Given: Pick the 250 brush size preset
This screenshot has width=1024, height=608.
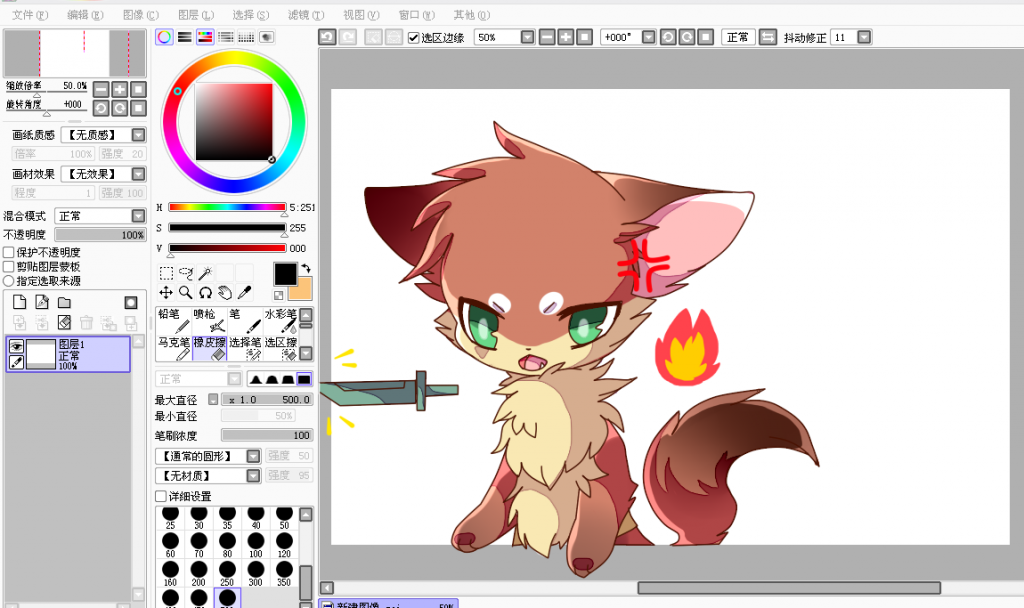Looking at the screenshot, I should [x=227, y=573].
